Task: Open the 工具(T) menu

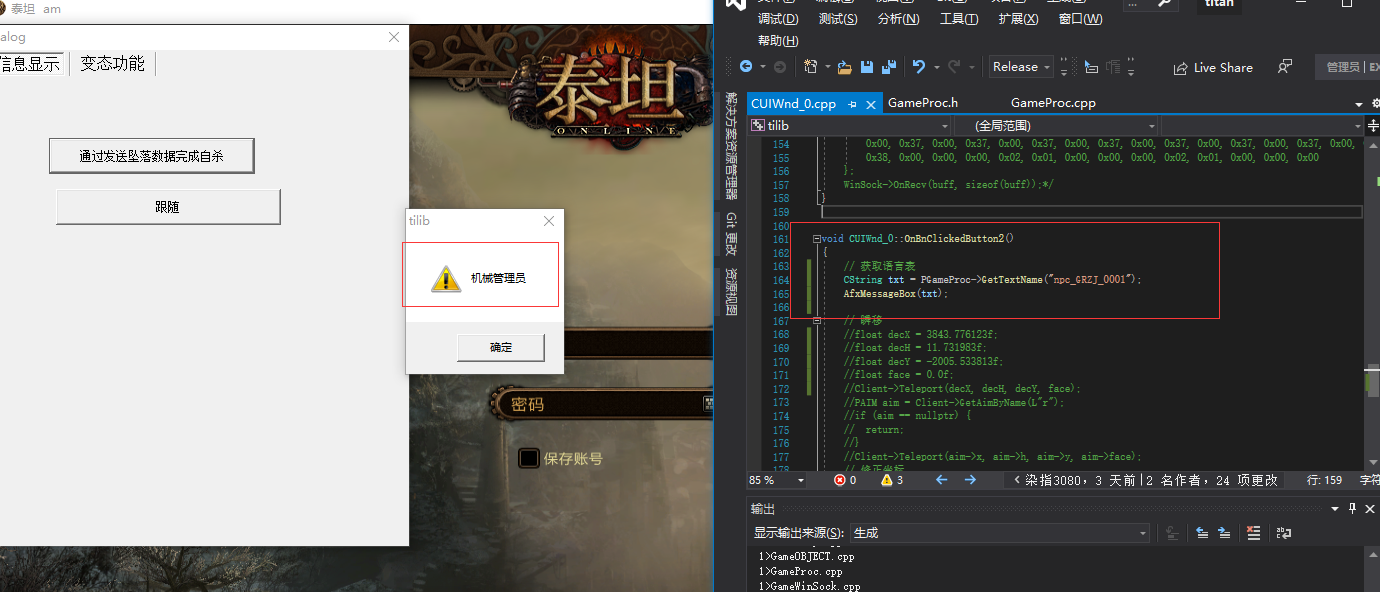Action: (x=959, y=19)
